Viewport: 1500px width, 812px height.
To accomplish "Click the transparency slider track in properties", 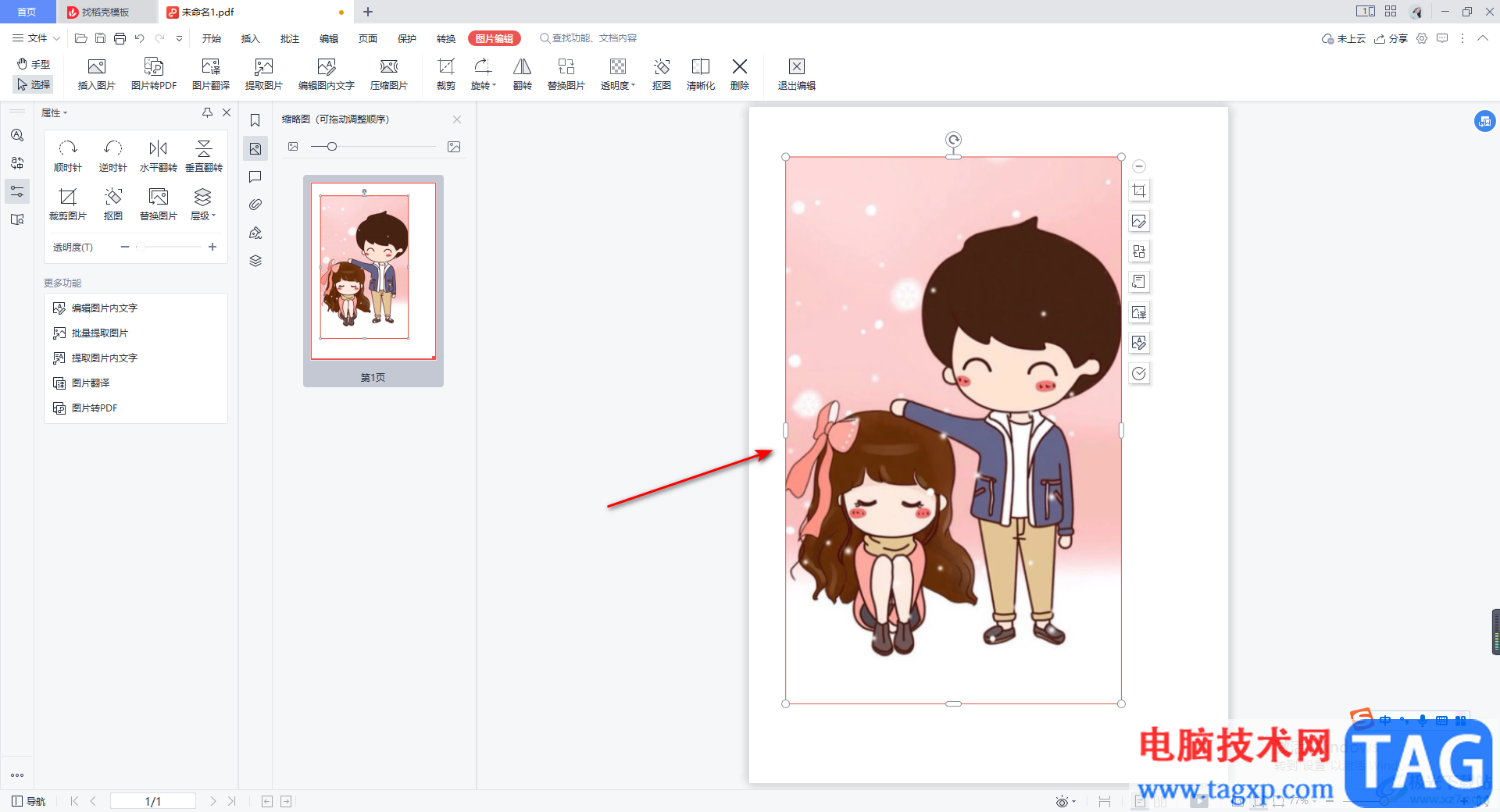I will coord(169,247).
